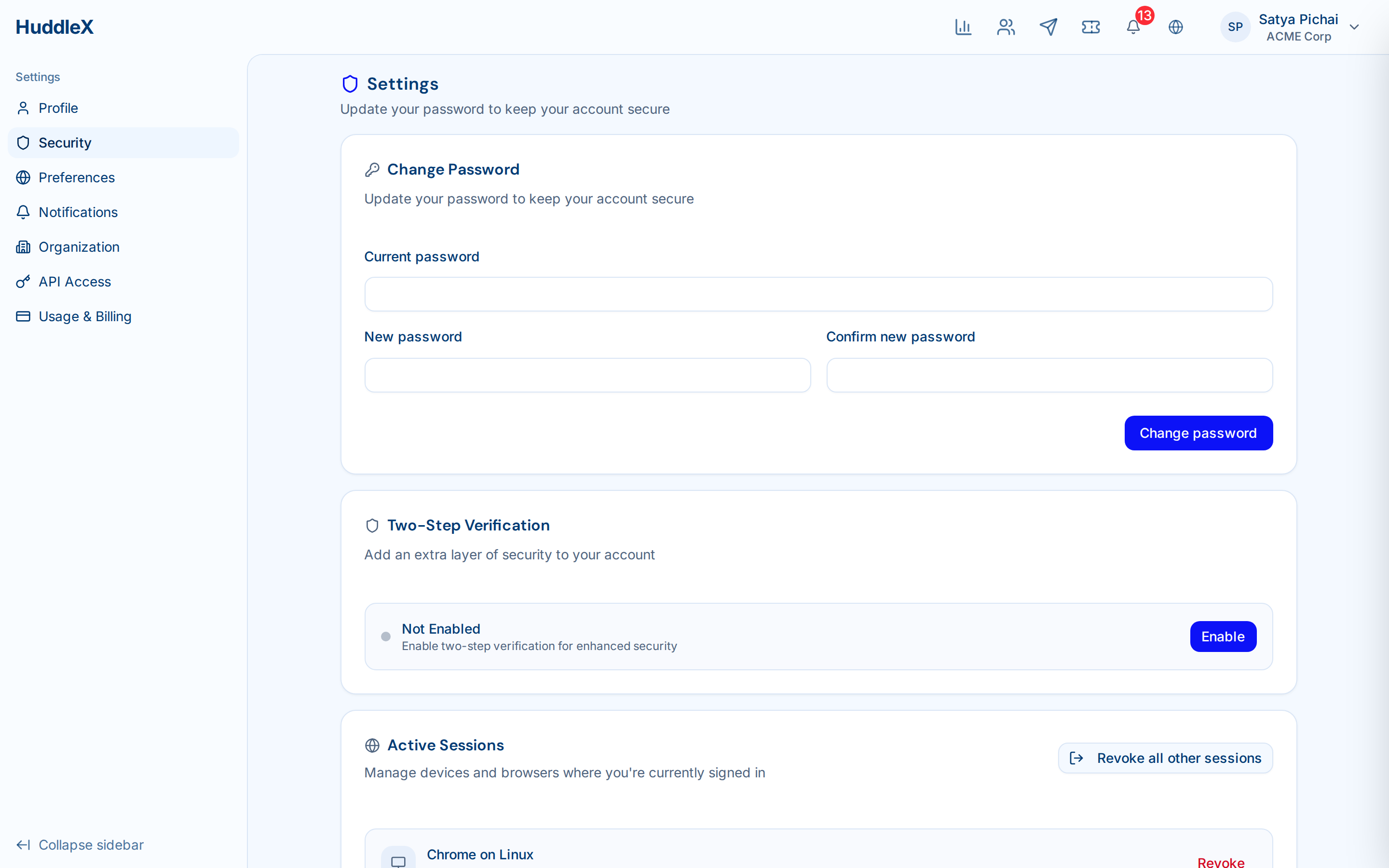Click the SP user avatar
Viewport: 1389px width, 868px height.
click(1235, 27)
